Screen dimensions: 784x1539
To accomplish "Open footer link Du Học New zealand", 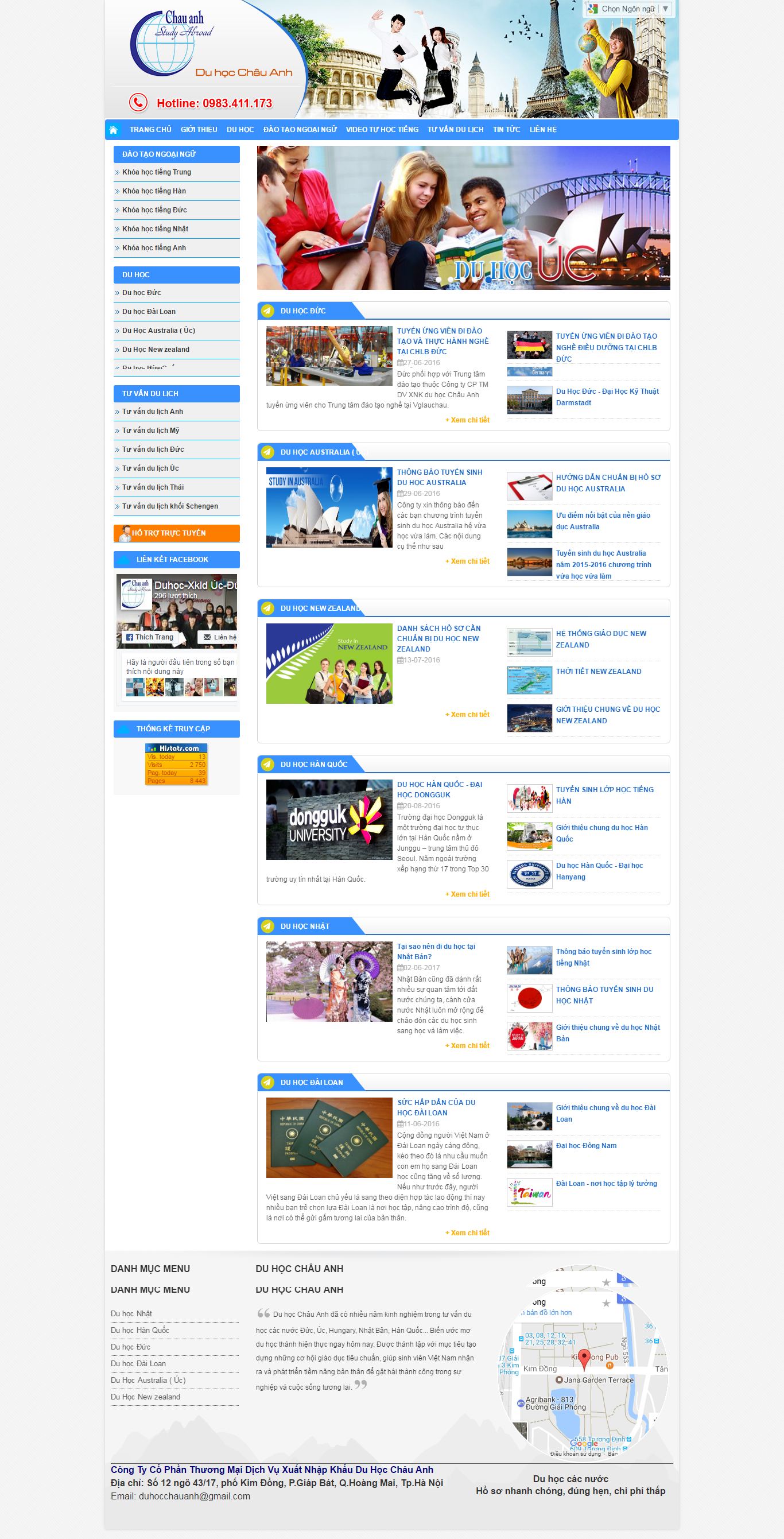I will click(145, 1397).
